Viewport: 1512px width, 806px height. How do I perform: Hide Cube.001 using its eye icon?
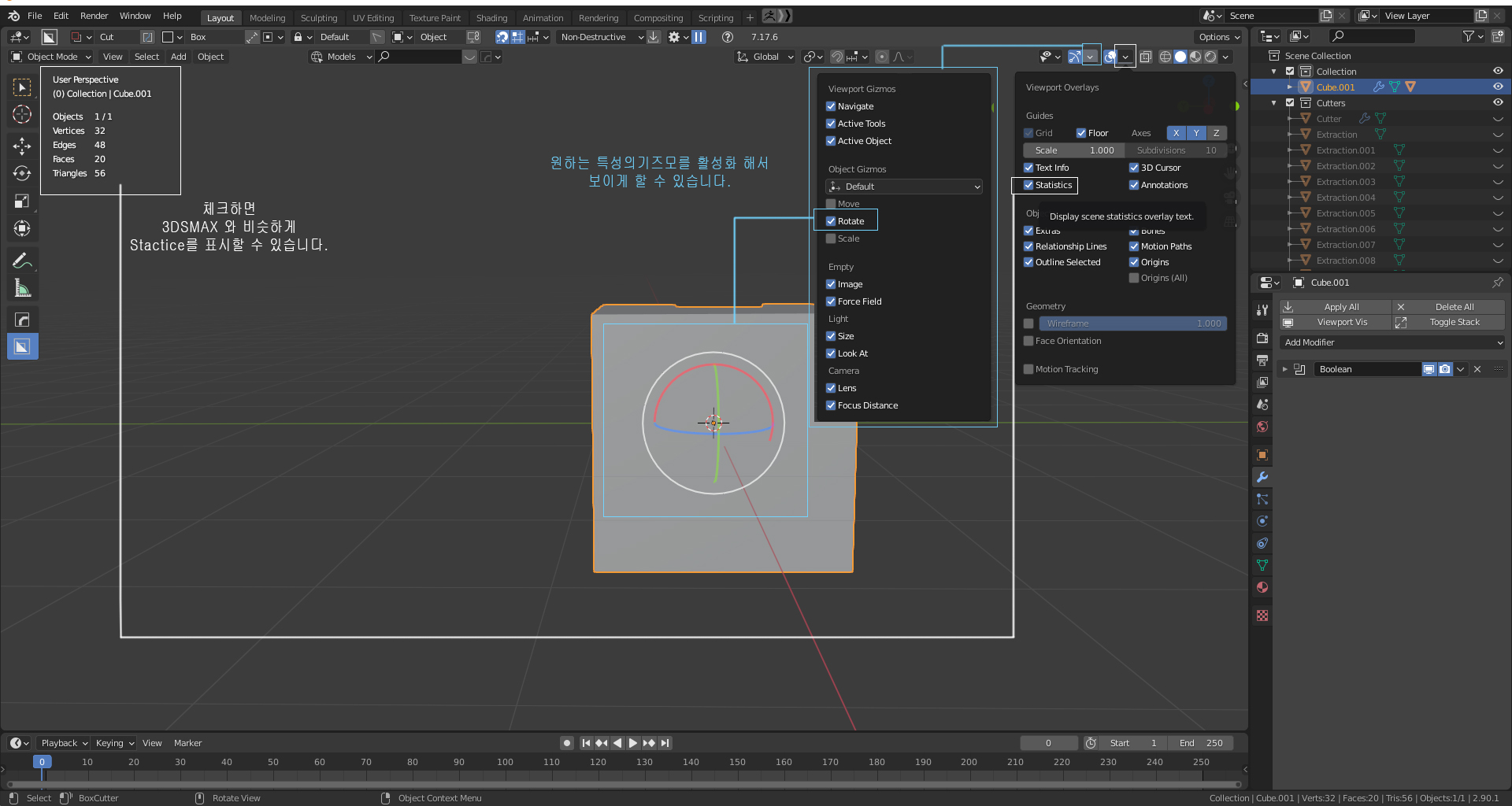click(x=1498, y=87)
